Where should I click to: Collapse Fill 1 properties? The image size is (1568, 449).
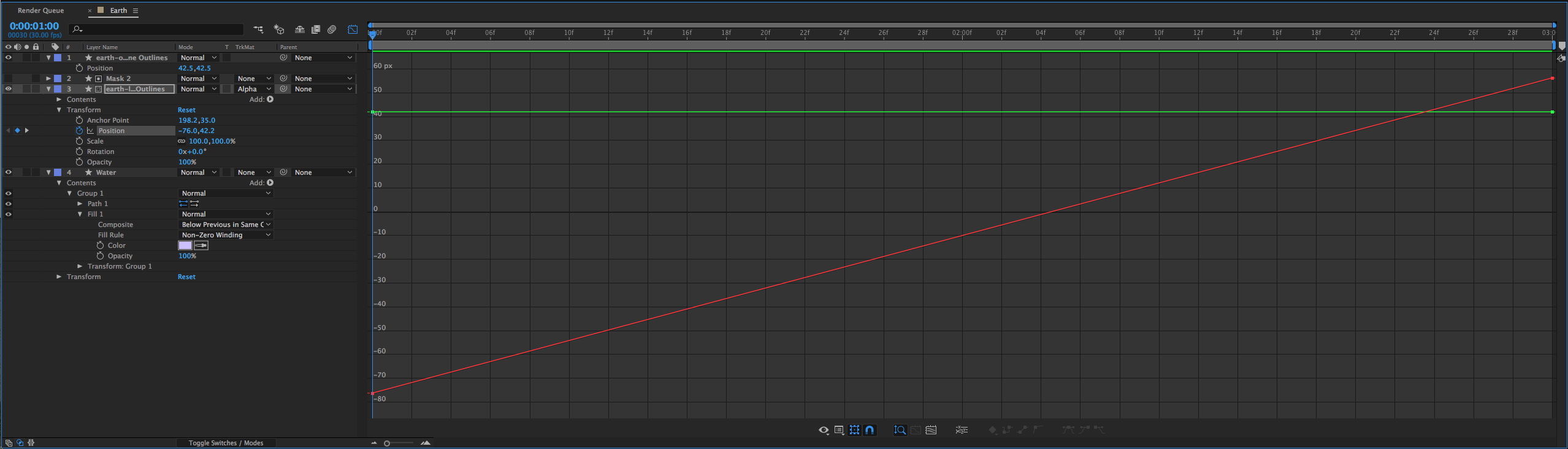pyautogui.click(x=80, y=214)
